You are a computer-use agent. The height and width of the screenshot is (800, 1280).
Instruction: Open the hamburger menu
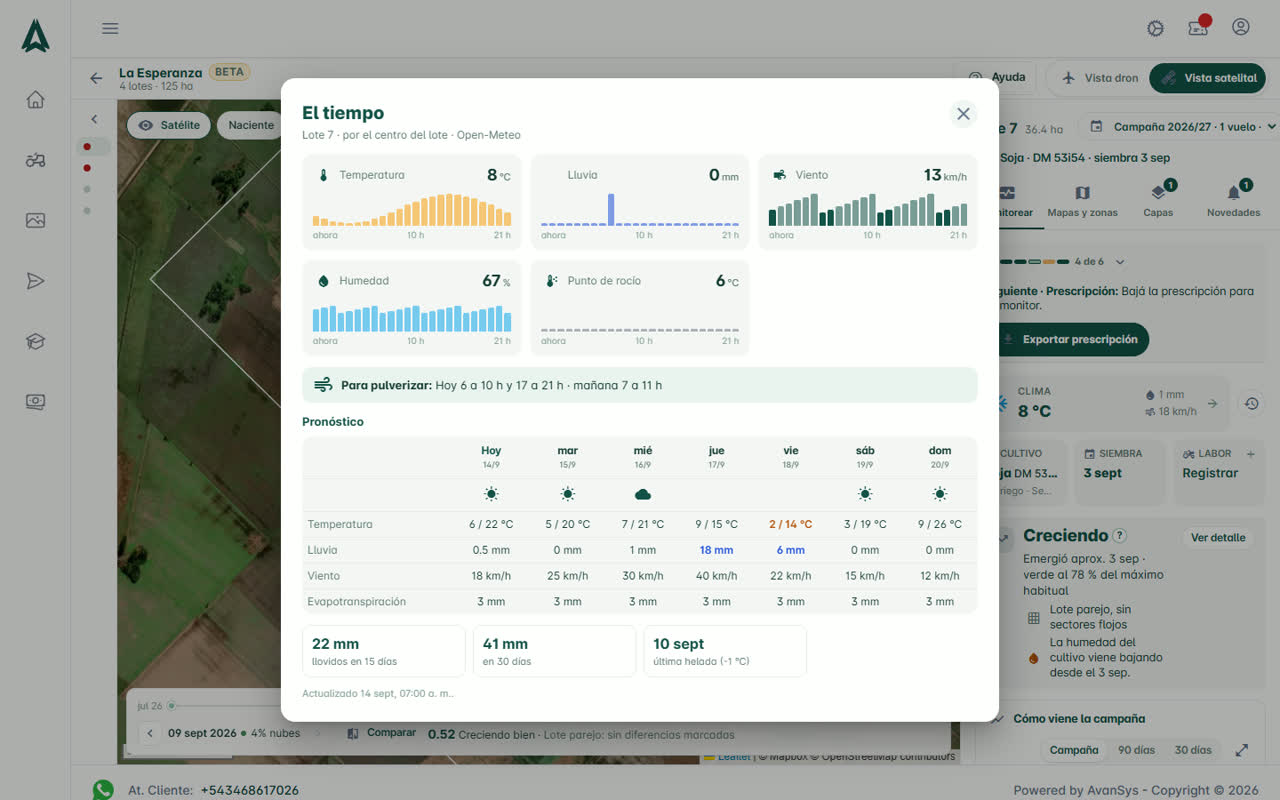pyautogui.click(x=110, y=28)
